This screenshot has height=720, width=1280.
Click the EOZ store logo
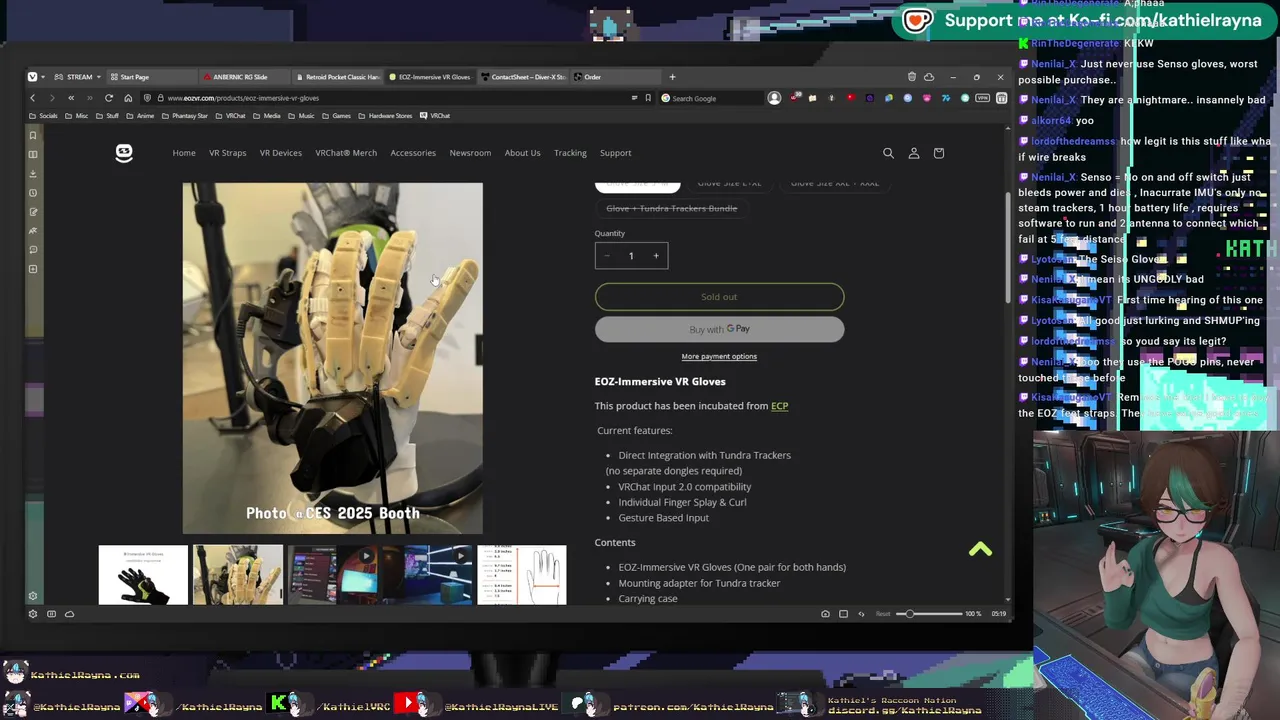click(124, 153)
